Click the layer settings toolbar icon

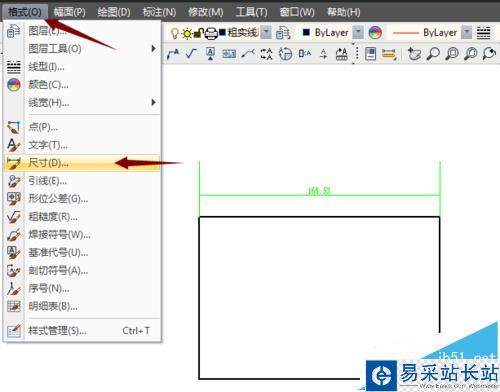[283, 33]
